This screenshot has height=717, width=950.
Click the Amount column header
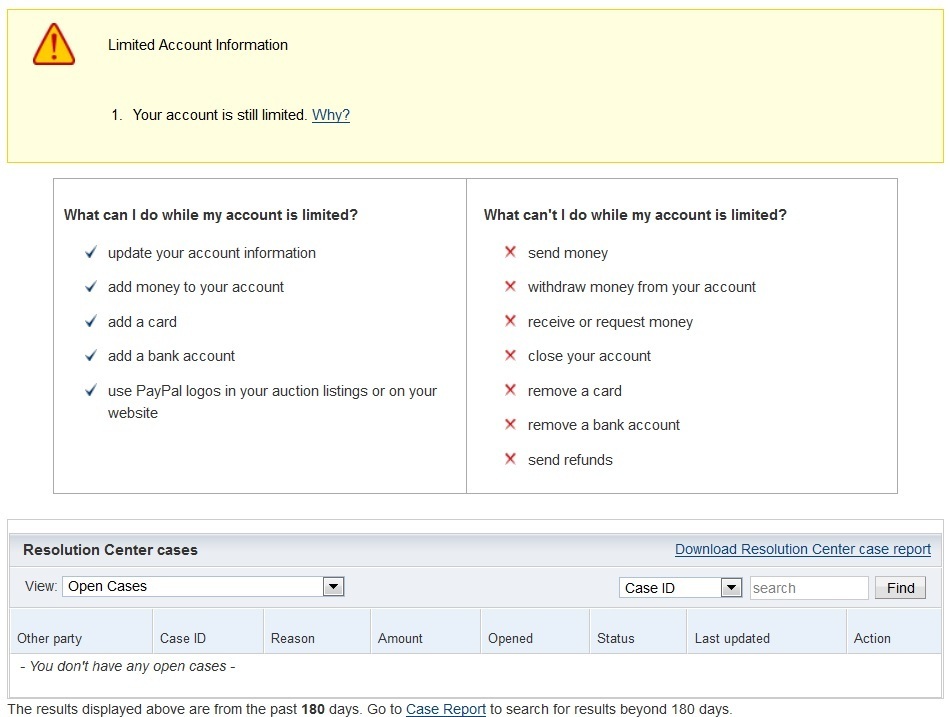[x=400, y=638]
